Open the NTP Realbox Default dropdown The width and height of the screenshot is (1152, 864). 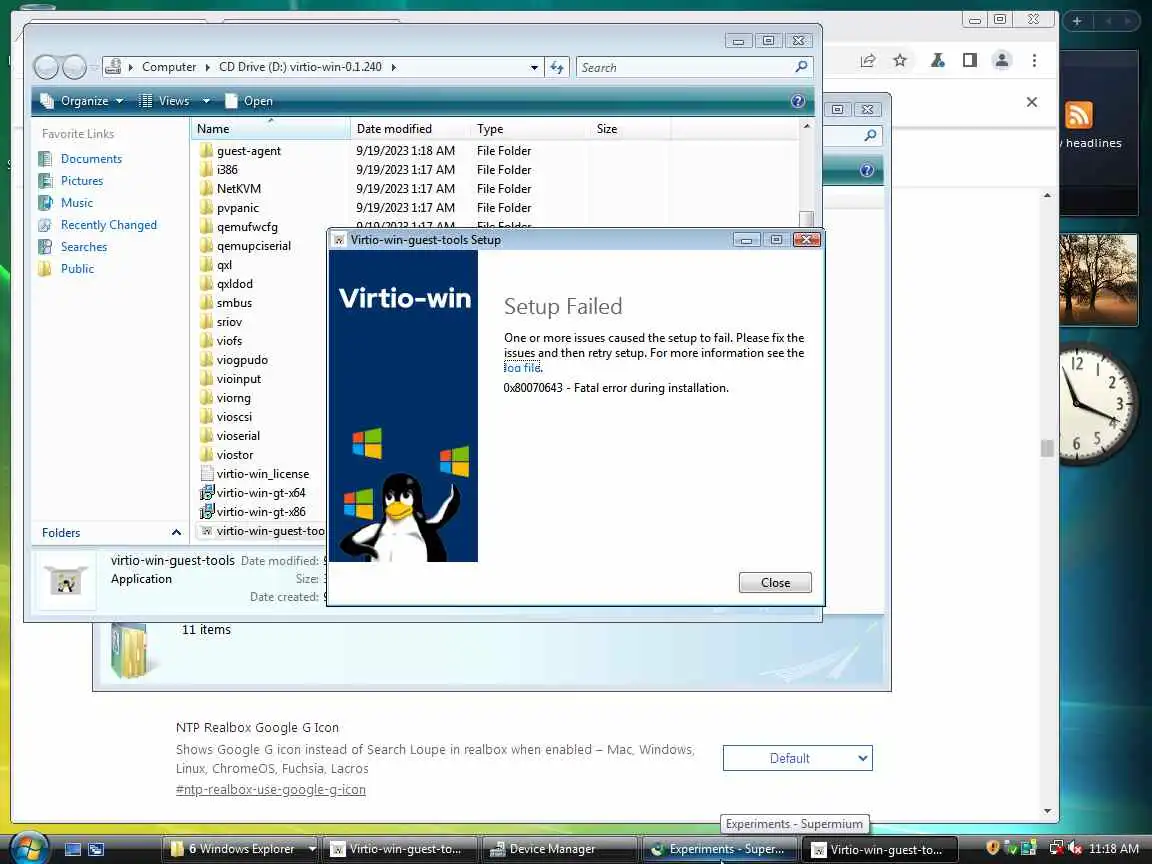point(797,758)
